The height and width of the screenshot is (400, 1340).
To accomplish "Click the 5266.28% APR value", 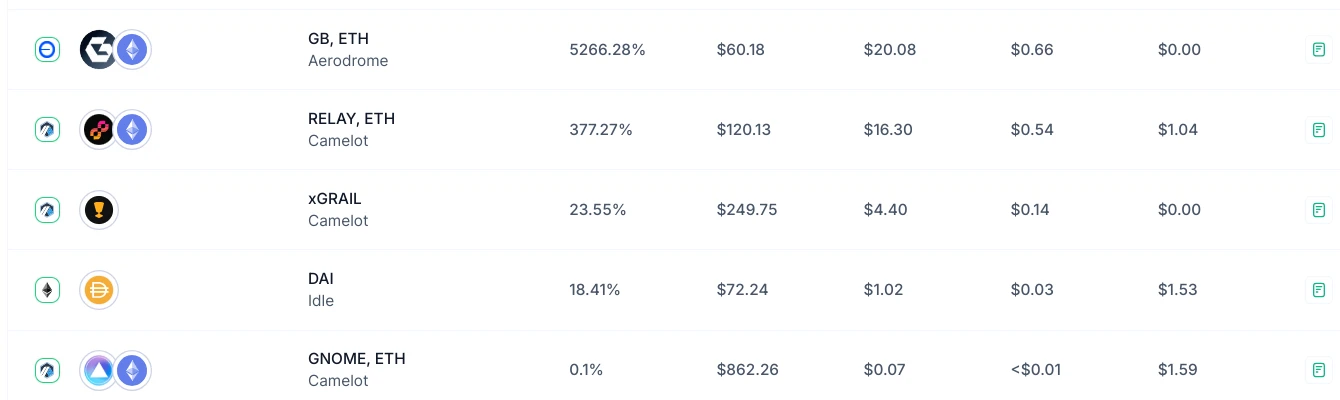I will 607,49.
